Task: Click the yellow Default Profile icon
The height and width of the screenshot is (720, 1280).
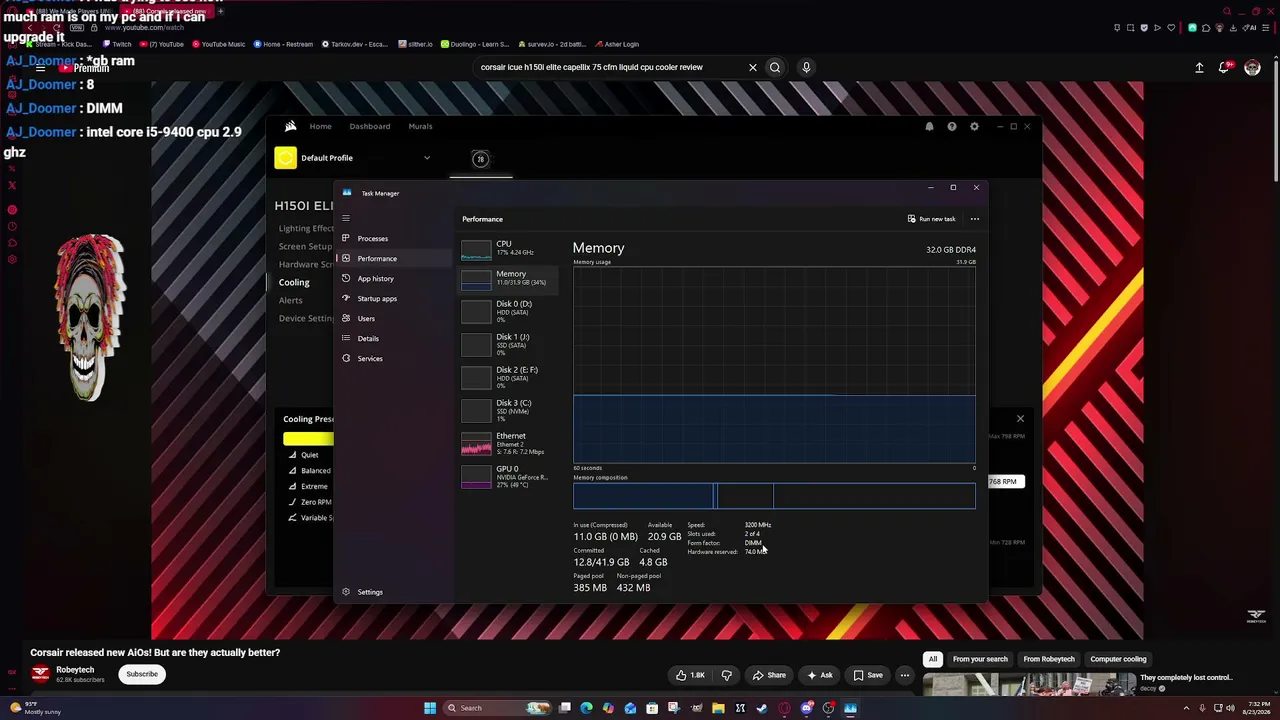Action: [286, 158]
